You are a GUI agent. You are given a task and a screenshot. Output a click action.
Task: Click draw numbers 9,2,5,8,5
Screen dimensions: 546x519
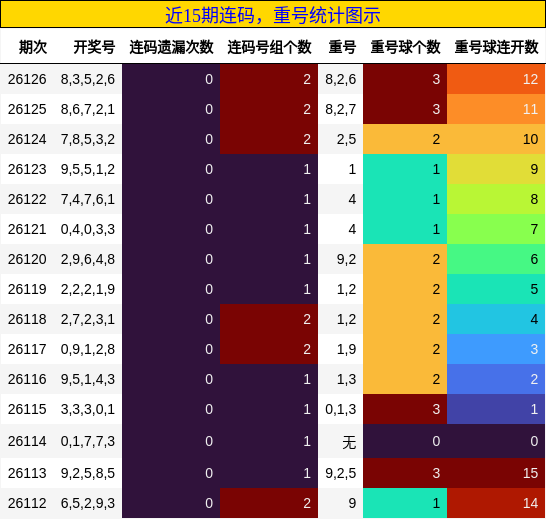88,473
